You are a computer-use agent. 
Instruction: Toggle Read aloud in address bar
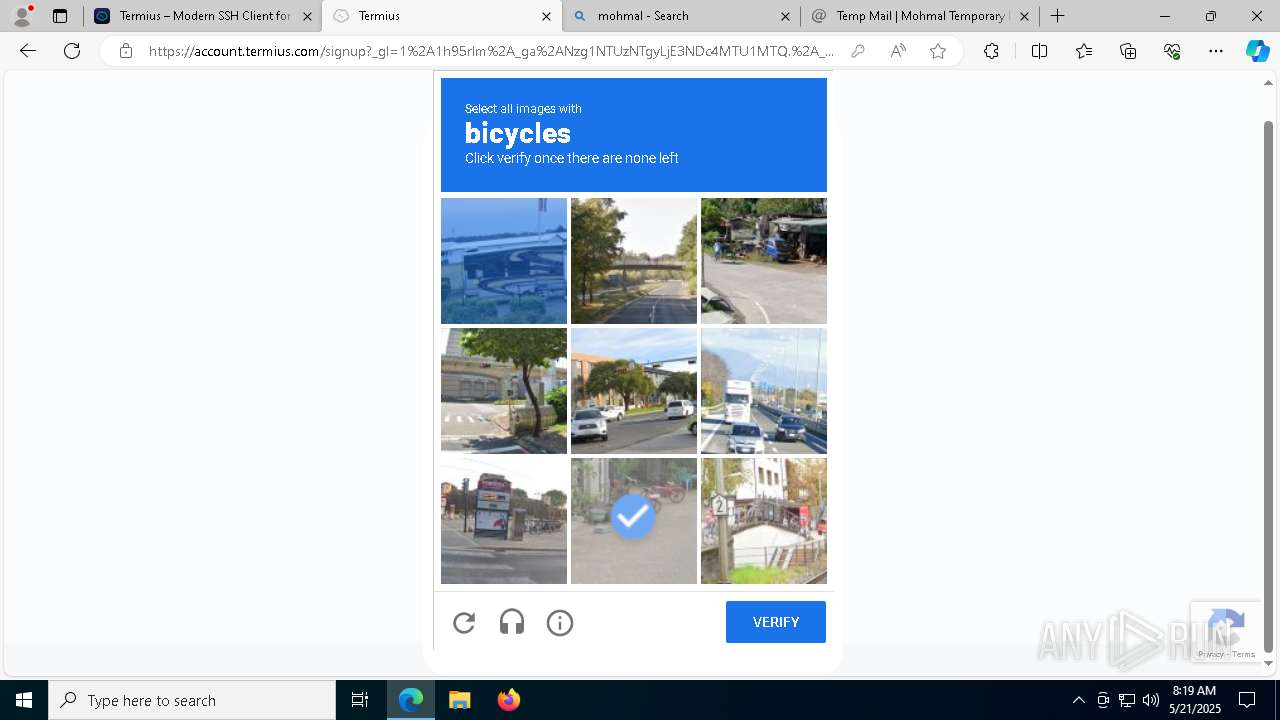click(x=898, y=51)
